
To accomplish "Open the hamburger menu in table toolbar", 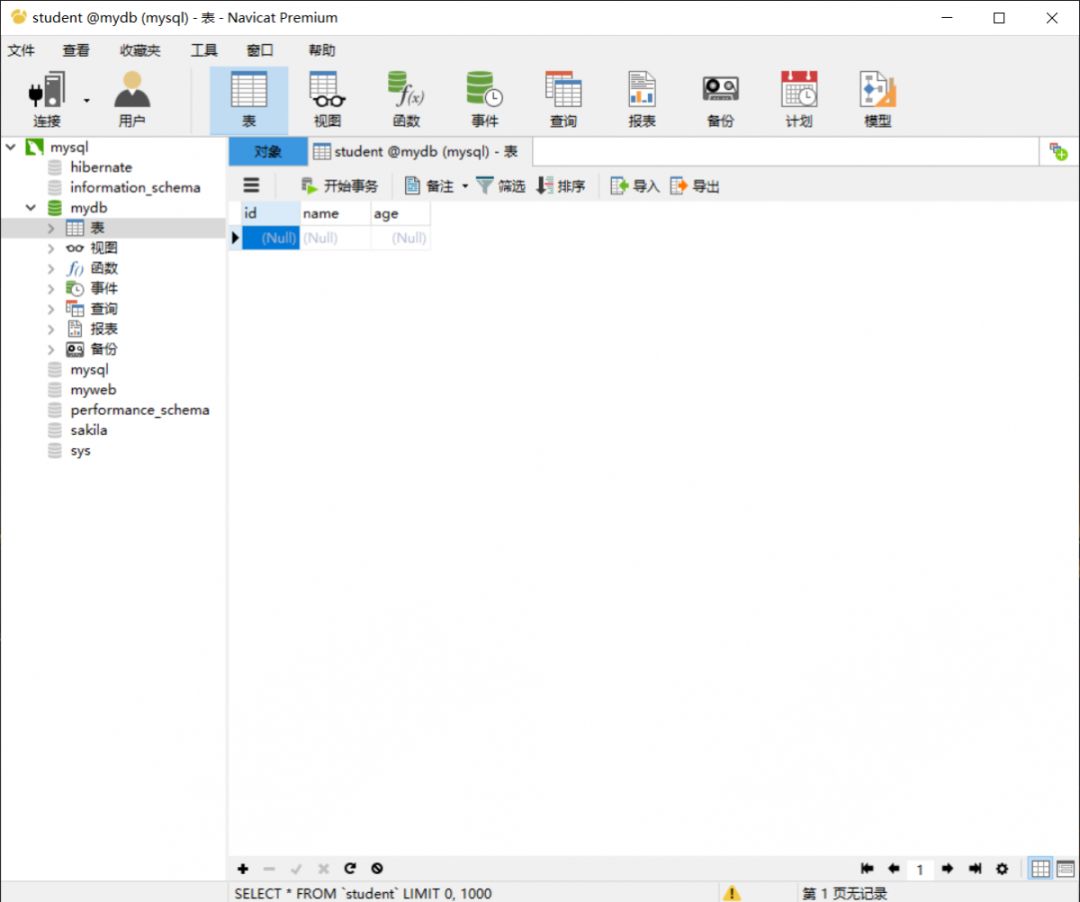I will [251, 185].
